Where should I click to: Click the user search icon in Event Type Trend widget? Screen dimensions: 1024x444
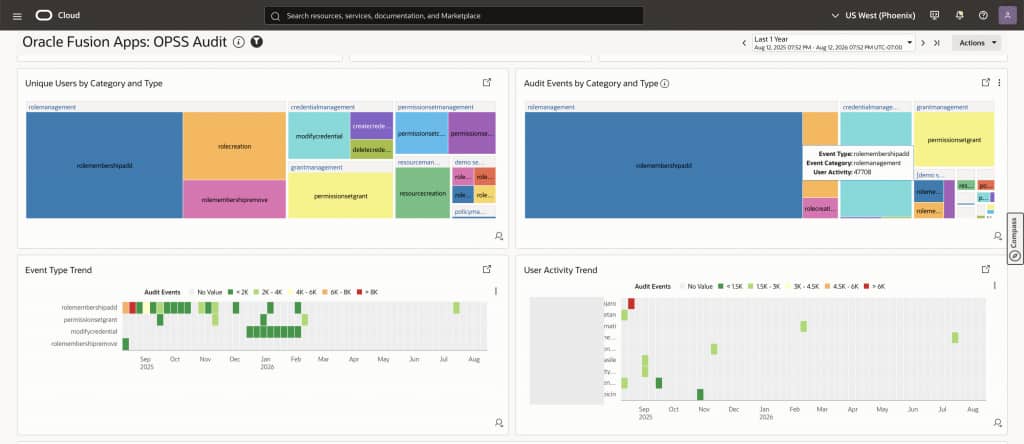(x=499, y=423)
